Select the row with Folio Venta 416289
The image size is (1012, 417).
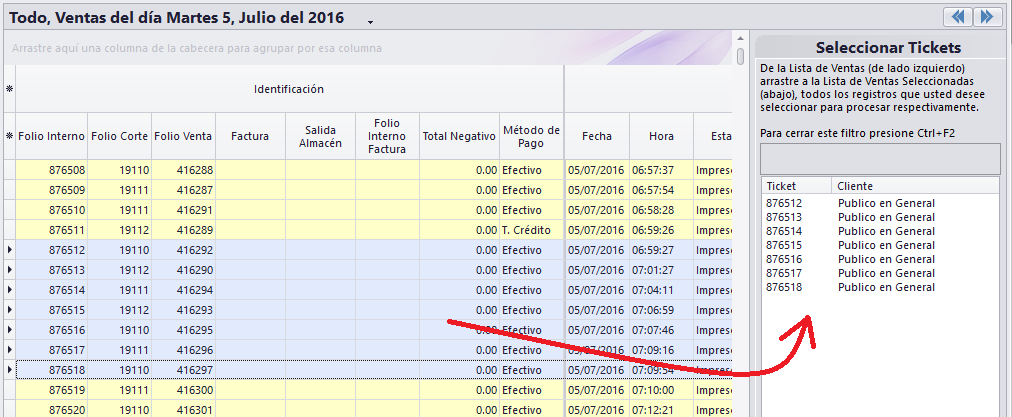click(x=181, y=230)
